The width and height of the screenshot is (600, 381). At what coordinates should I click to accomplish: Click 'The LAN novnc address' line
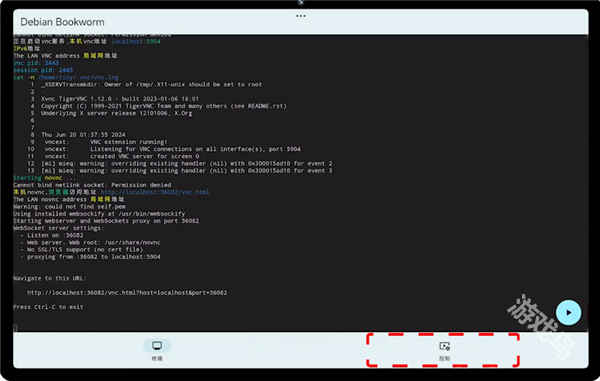pos(69,199)
